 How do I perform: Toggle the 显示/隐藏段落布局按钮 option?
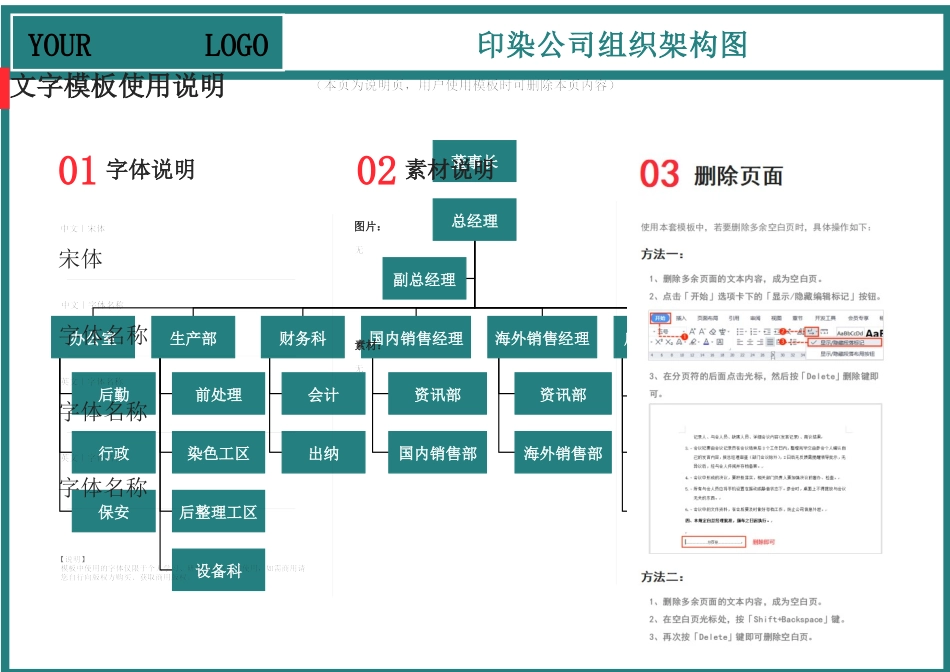point(847,354)
